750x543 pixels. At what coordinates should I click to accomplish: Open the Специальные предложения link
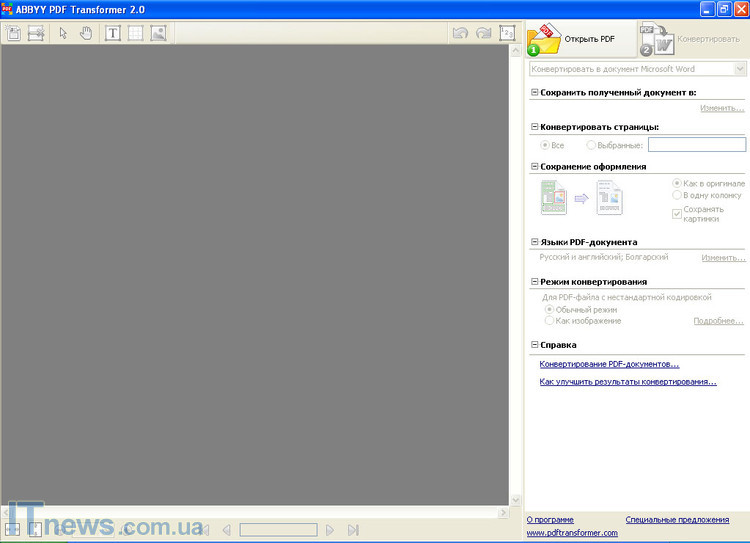point(677,520)
